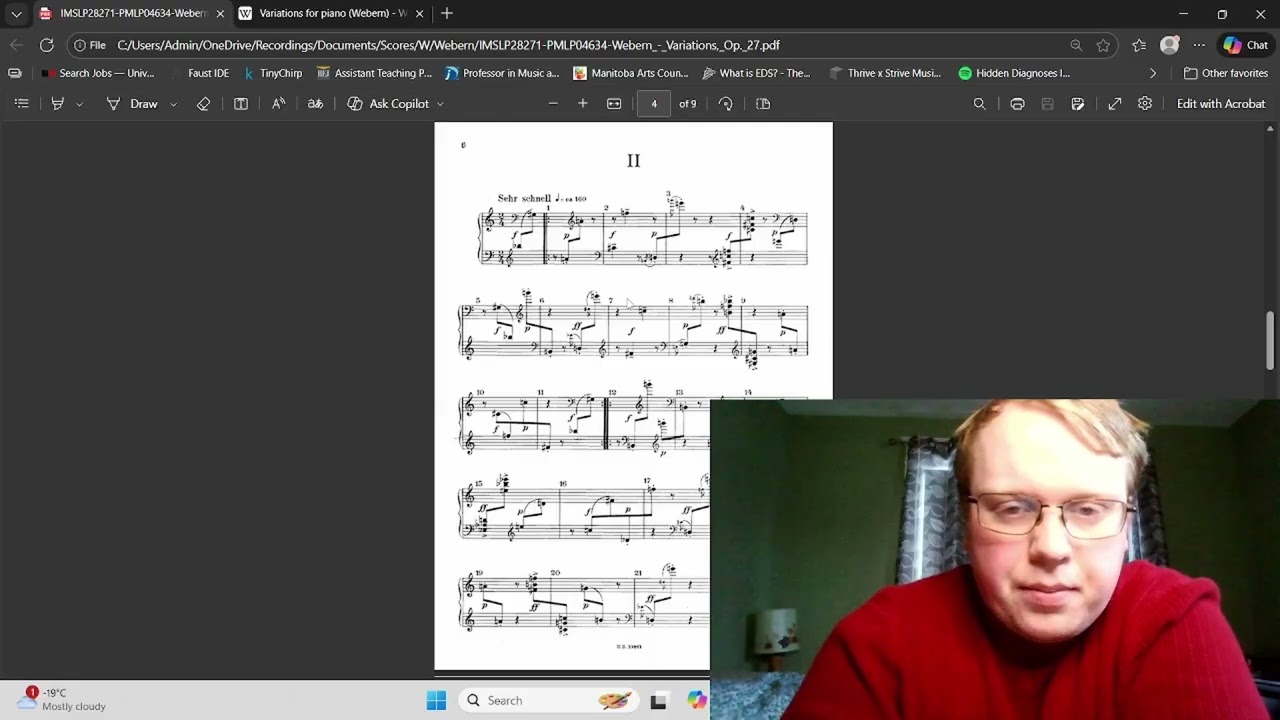The width and height of the screenshot is (1280, 720).
Task: Click the music score page II
Action: click(633, 396)
